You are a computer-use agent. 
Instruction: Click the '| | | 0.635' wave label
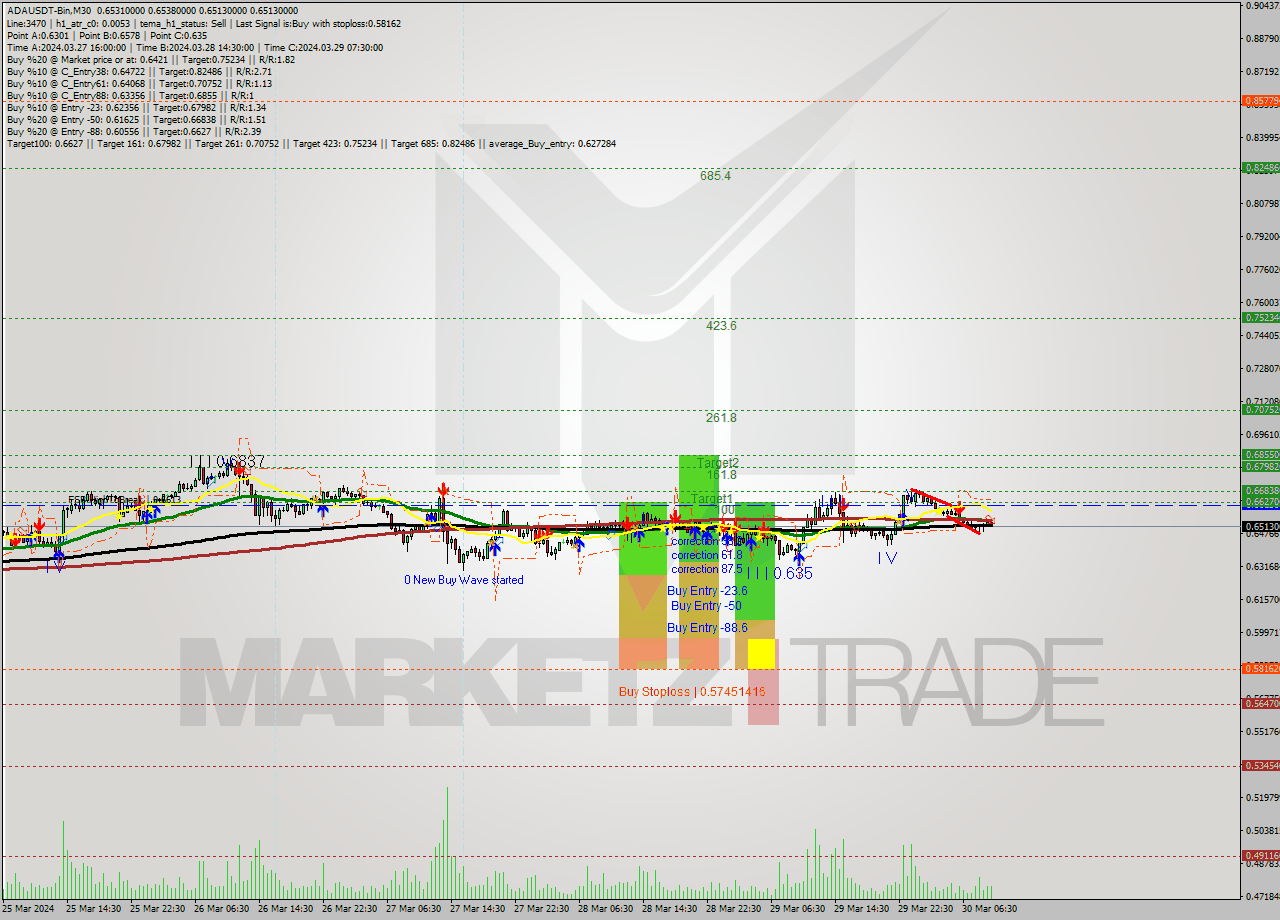(x=779, y=573)
